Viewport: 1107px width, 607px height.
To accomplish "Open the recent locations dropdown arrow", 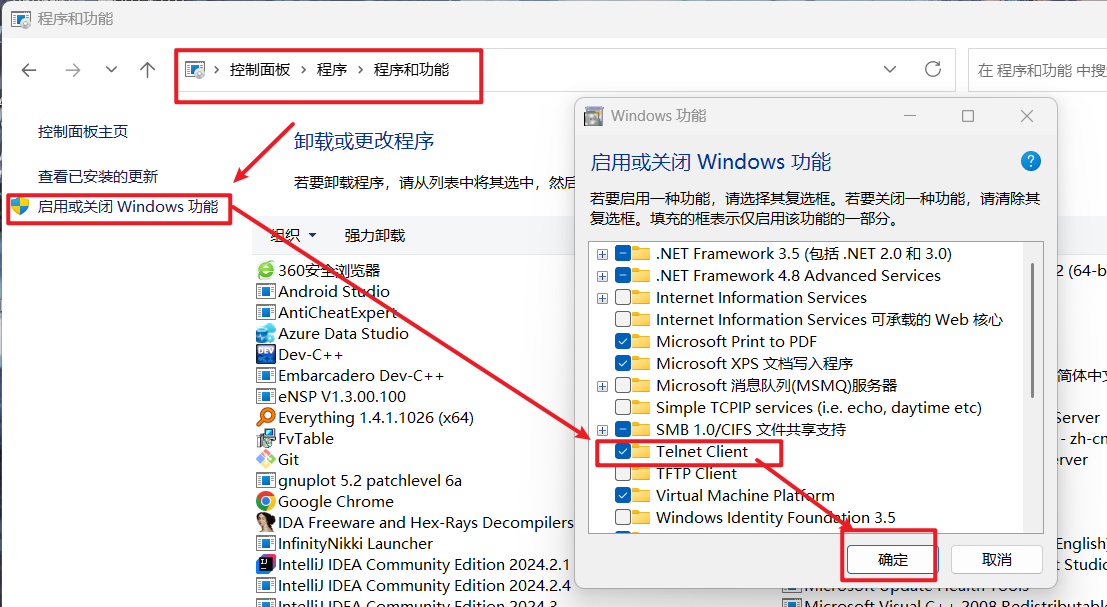I will [x=111, y=70].
